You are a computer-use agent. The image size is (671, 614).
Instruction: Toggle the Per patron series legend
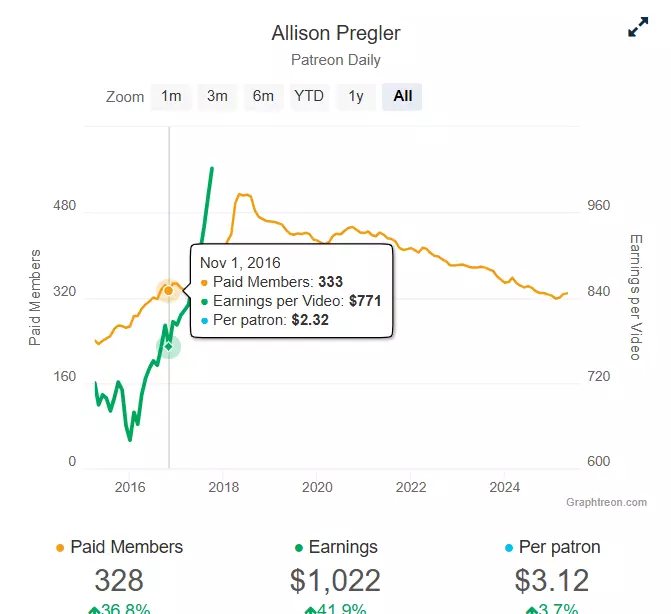pyautogui.click(x=552, y=547)
